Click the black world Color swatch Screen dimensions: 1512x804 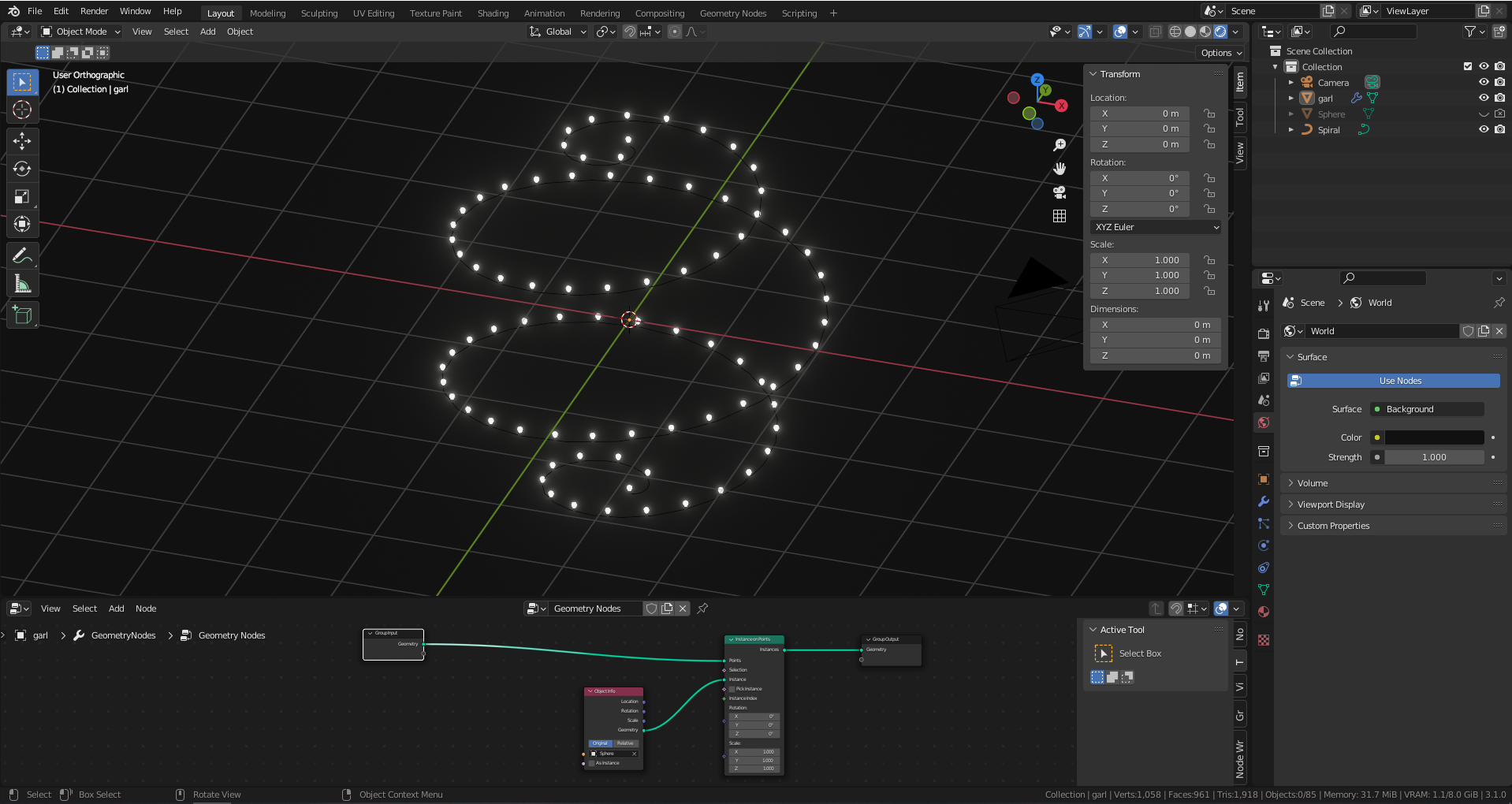[x=1434, y=437]
